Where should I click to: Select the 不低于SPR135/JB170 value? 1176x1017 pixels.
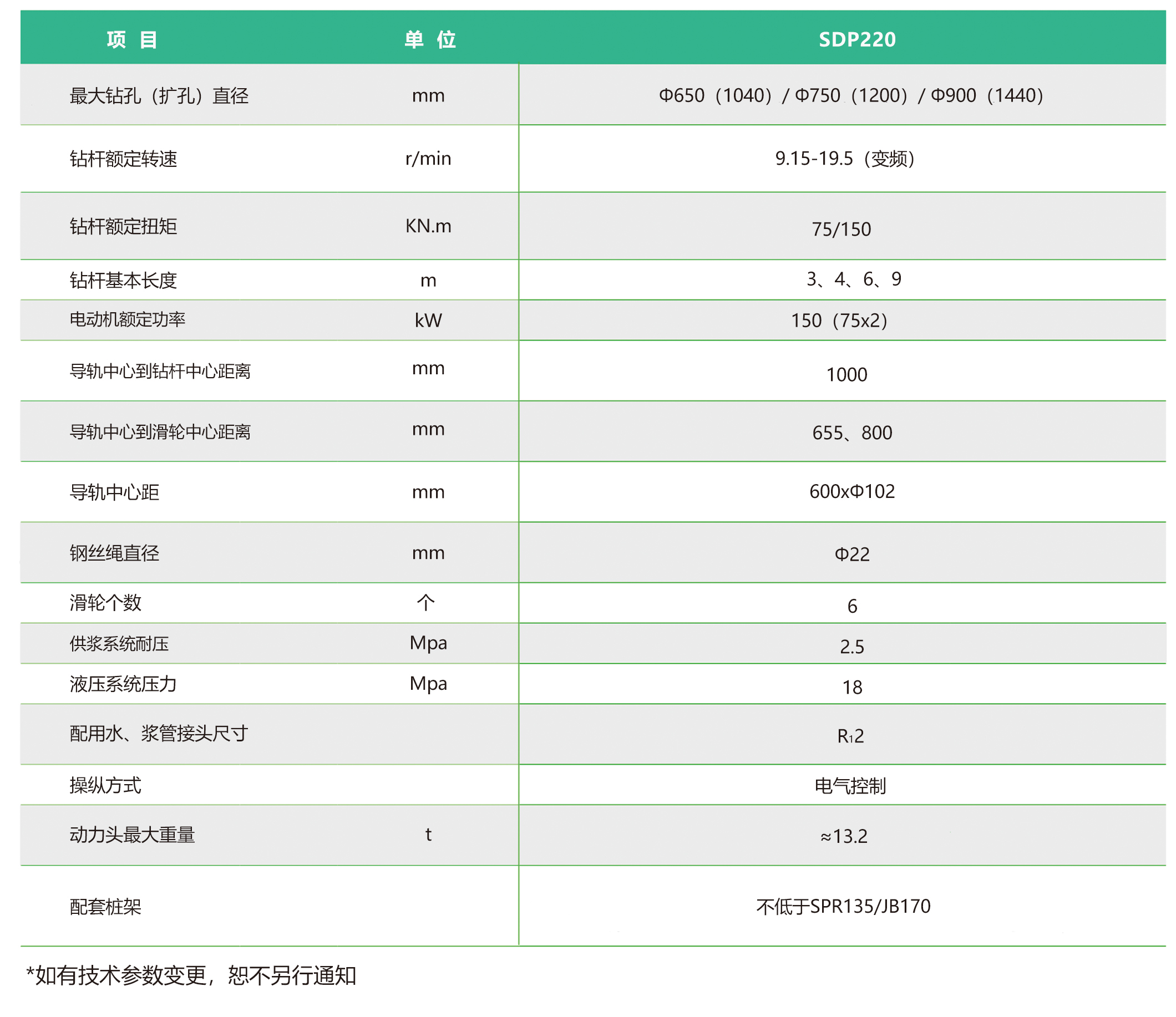[x=843, y=906]
